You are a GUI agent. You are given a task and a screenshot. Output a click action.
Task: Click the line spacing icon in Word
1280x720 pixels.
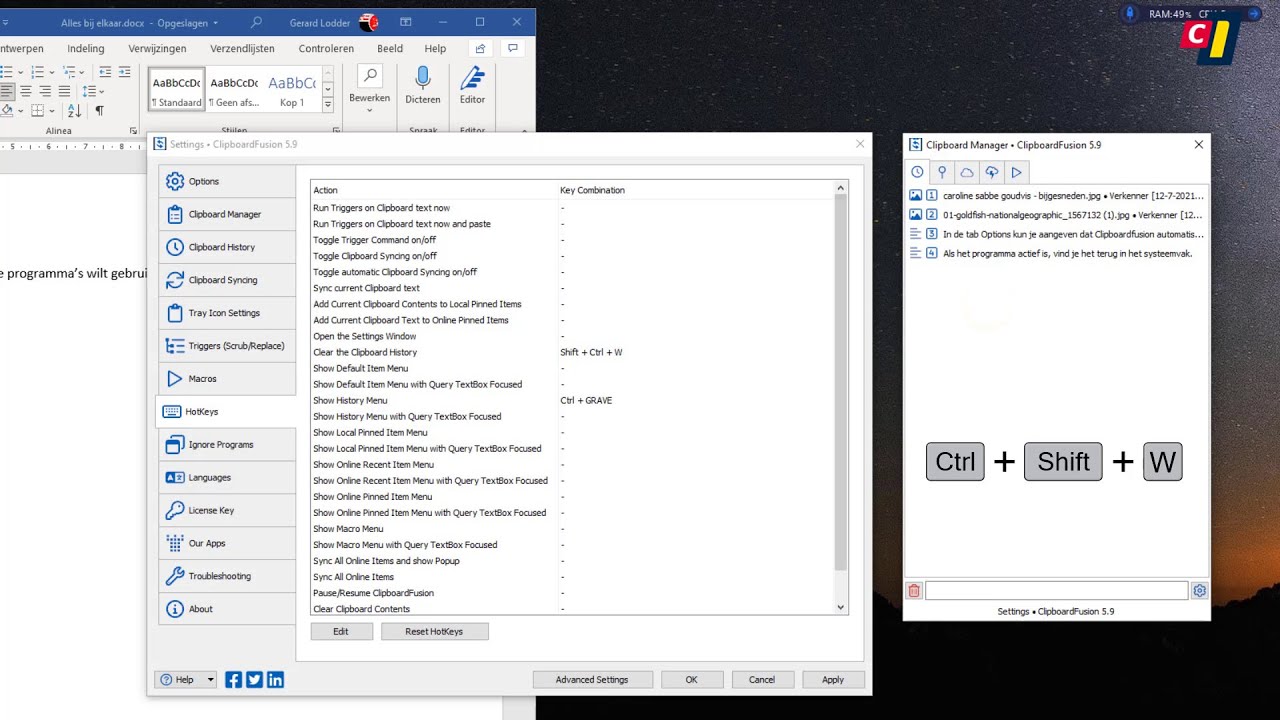[x=88, y=91]
